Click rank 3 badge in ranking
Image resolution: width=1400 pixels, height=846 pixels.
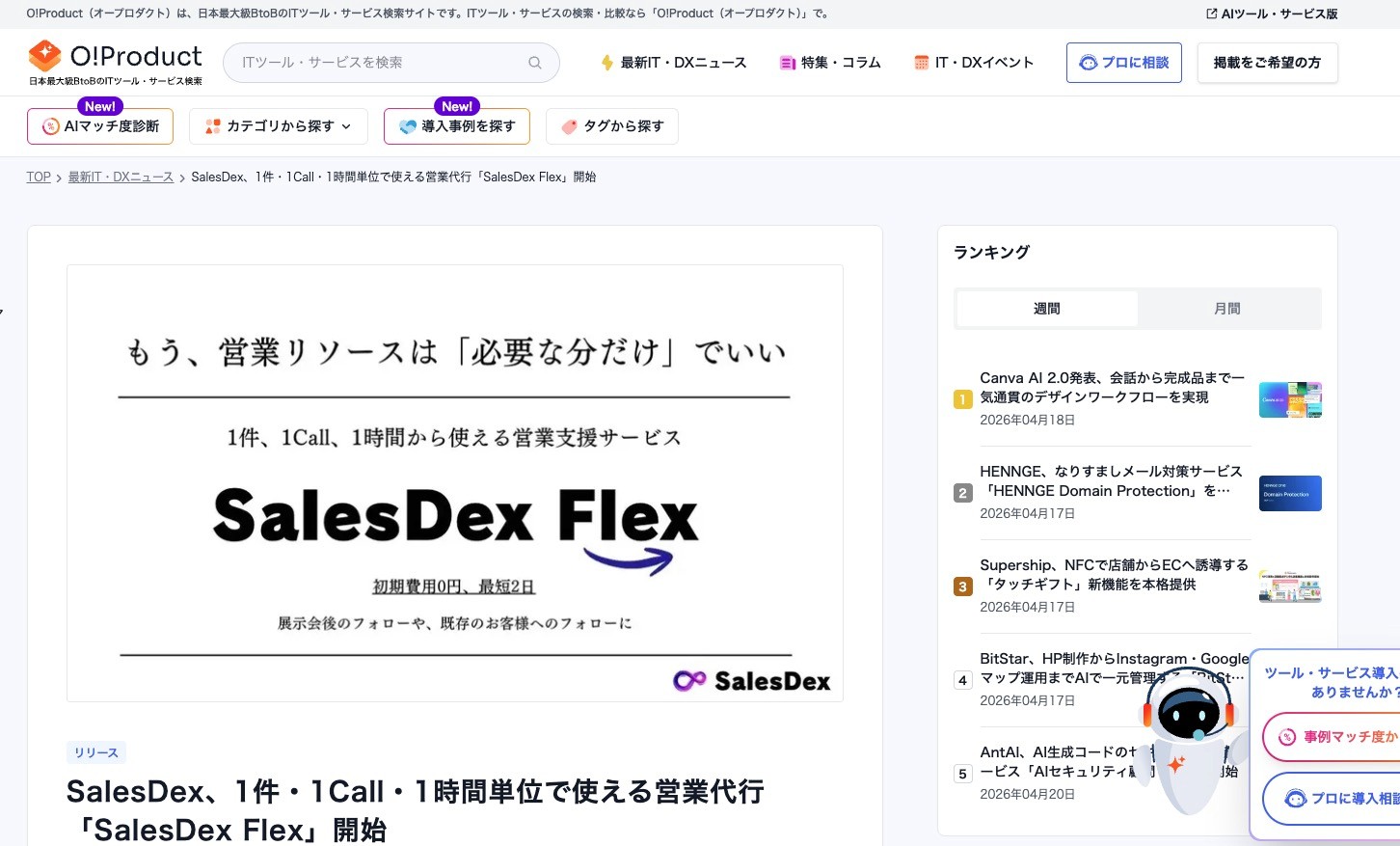[x=962, y=587]
